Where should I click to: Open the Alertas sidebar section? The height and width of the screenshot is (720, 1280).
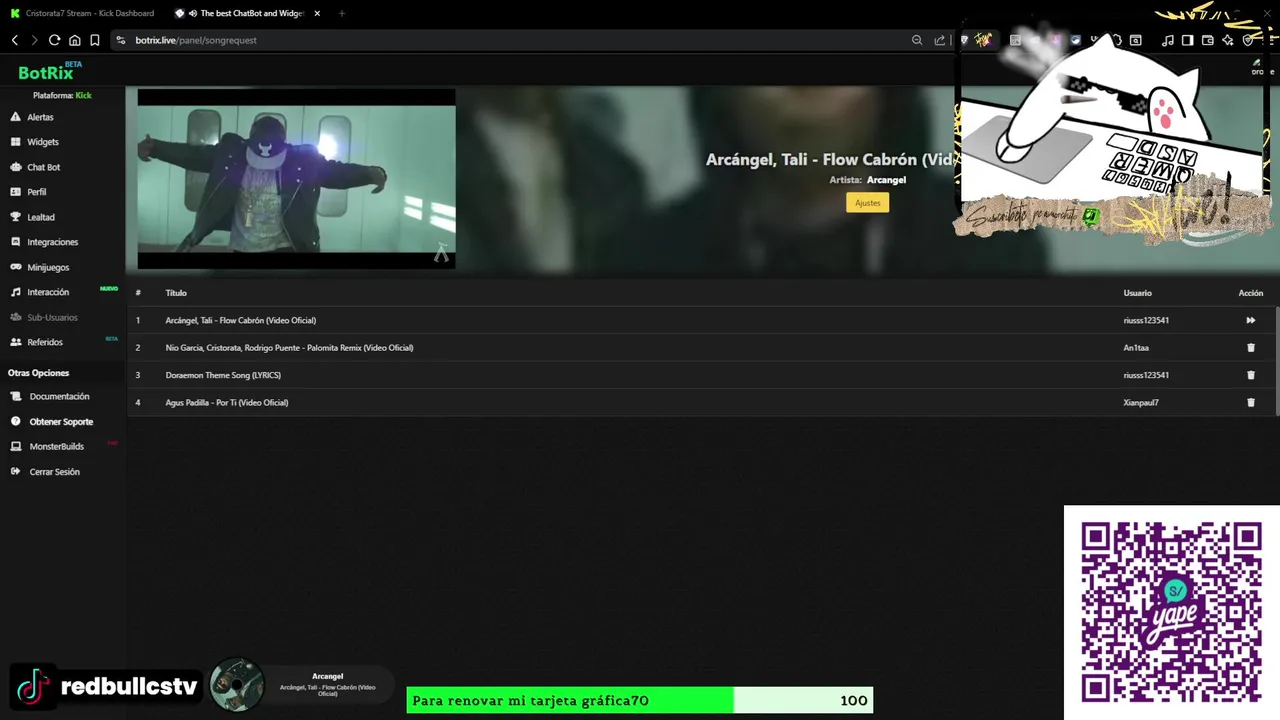[x=40, y=117]
